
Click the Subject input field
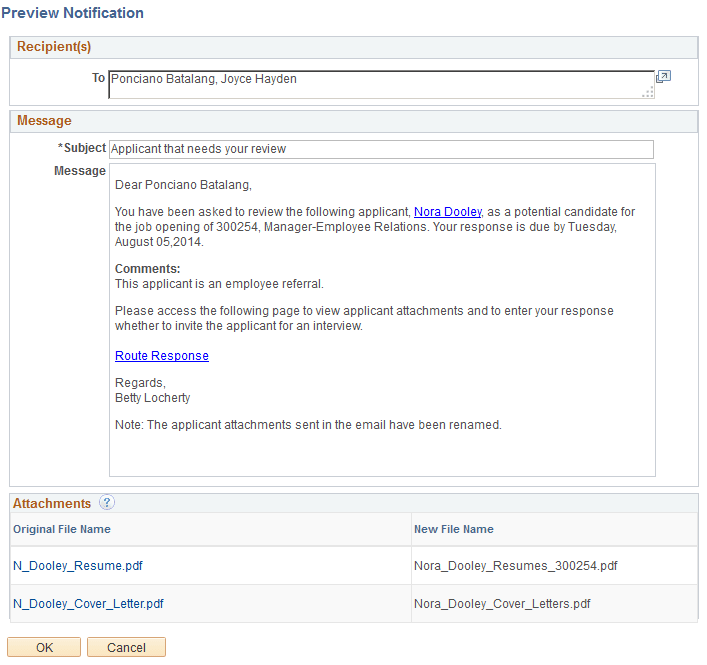point(381,149)
